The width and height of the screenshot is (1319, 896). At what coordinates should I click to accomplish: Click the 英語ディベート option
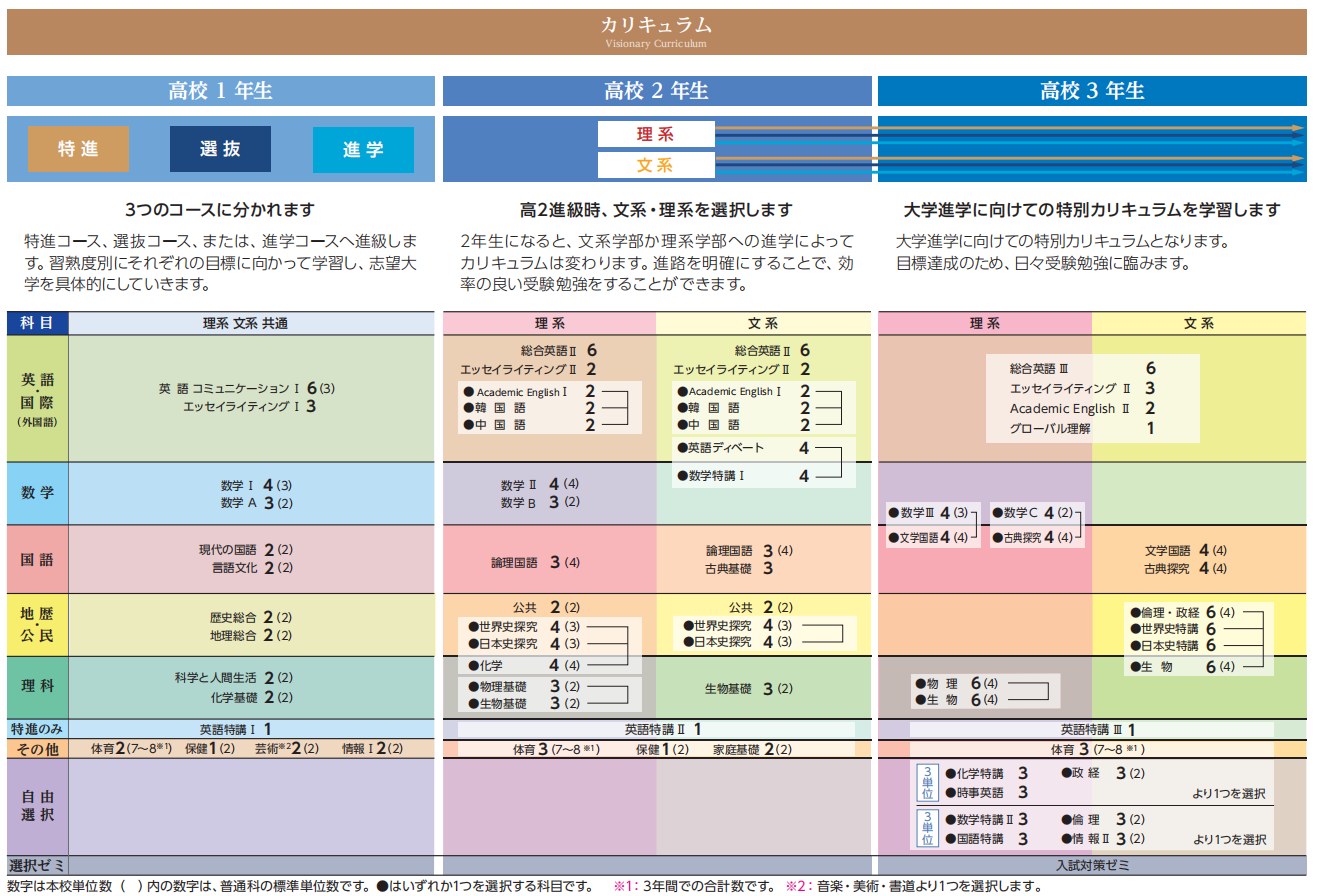click(x=743, y=448)
